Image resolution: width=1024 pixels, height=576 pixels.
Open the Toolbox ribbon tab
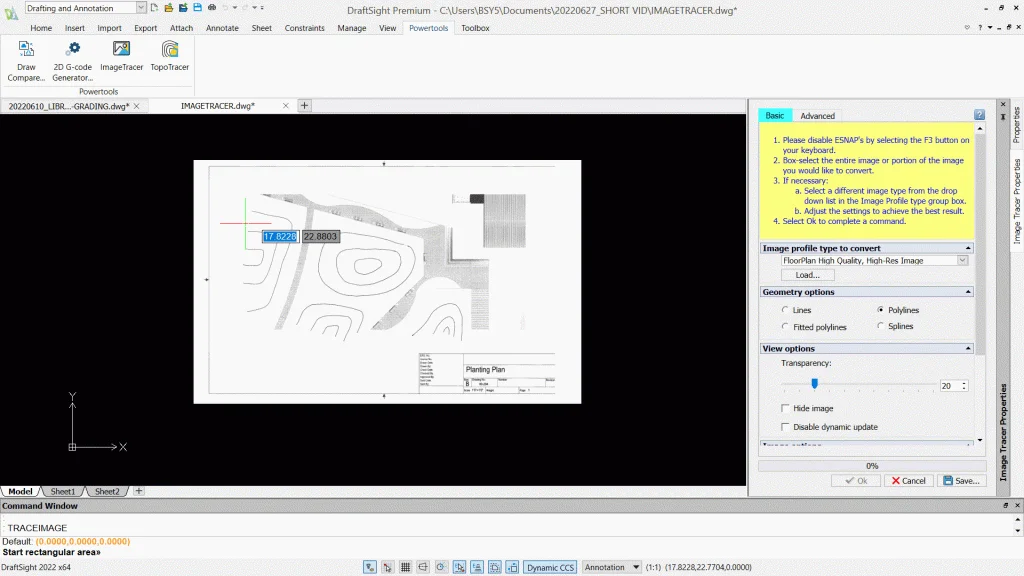[475, 28]
